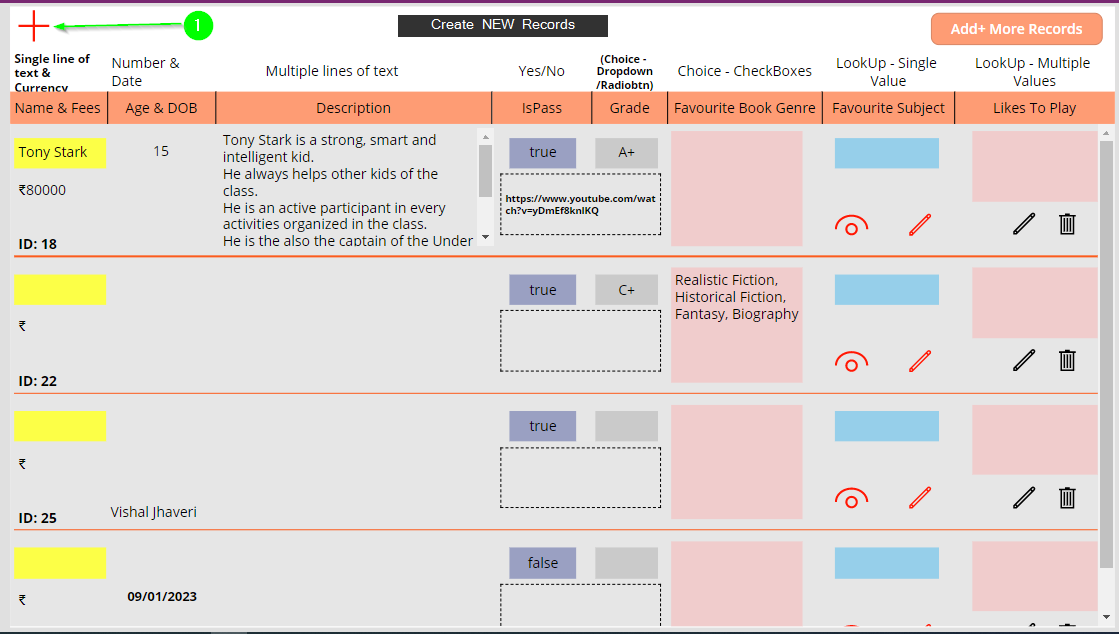Image resolution: width=1119 pixels, height=634 pixels.
Task: View record ID 25 with eye icon
Action: (851, 498)
